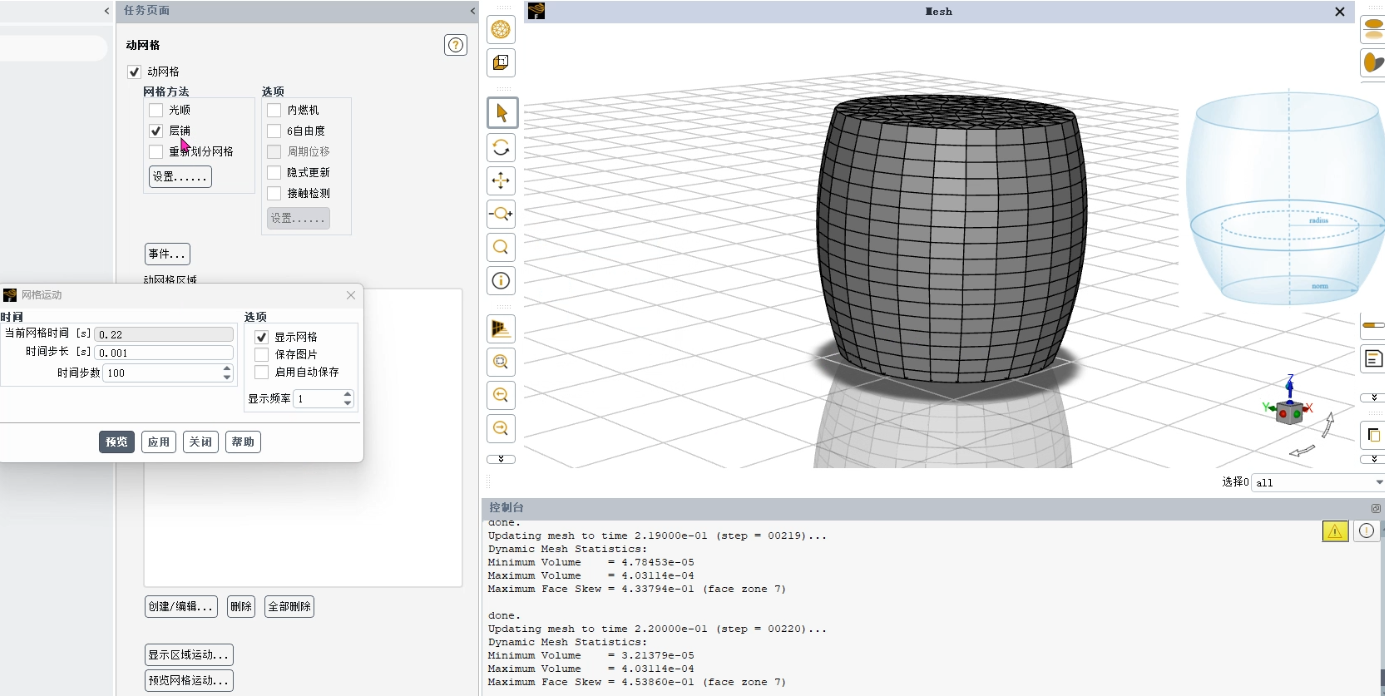
Task: Click 关闭 in the mesh motion dialog
Action: pos(201,442)
